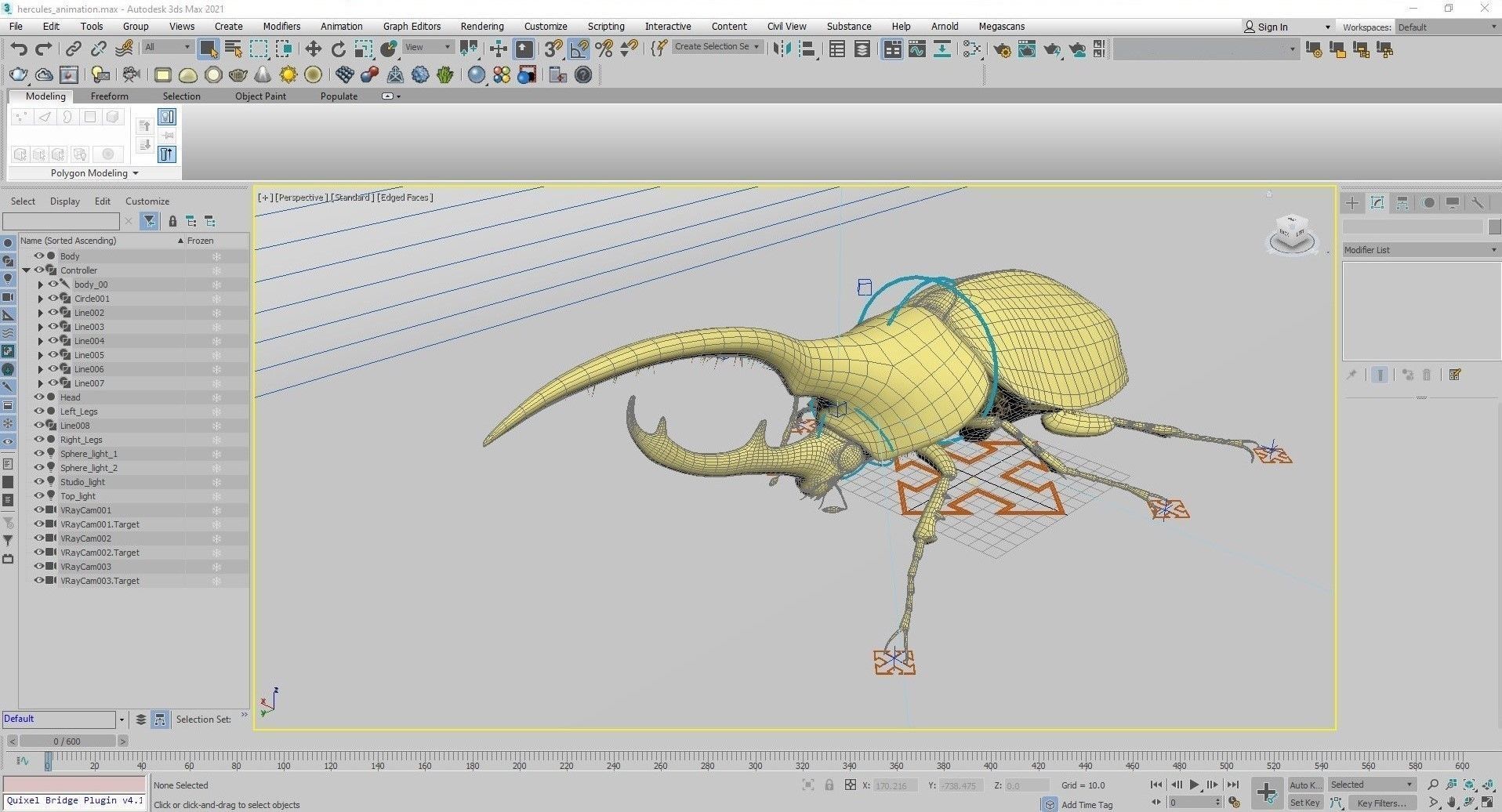Click the Configure Modifier Sets icon

[1455, 375]
